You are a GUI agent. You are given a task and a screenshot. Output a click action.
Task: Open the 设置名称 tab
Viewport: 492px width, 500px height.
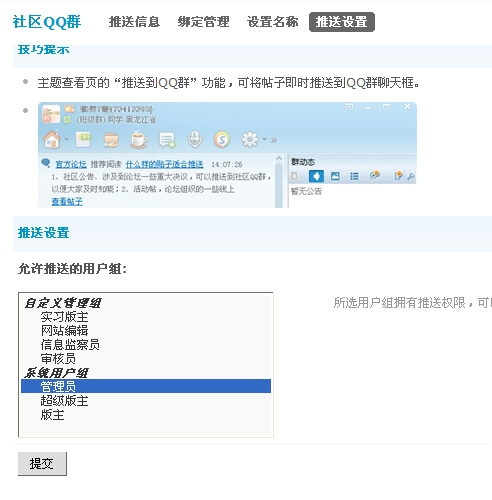(272, 22)
